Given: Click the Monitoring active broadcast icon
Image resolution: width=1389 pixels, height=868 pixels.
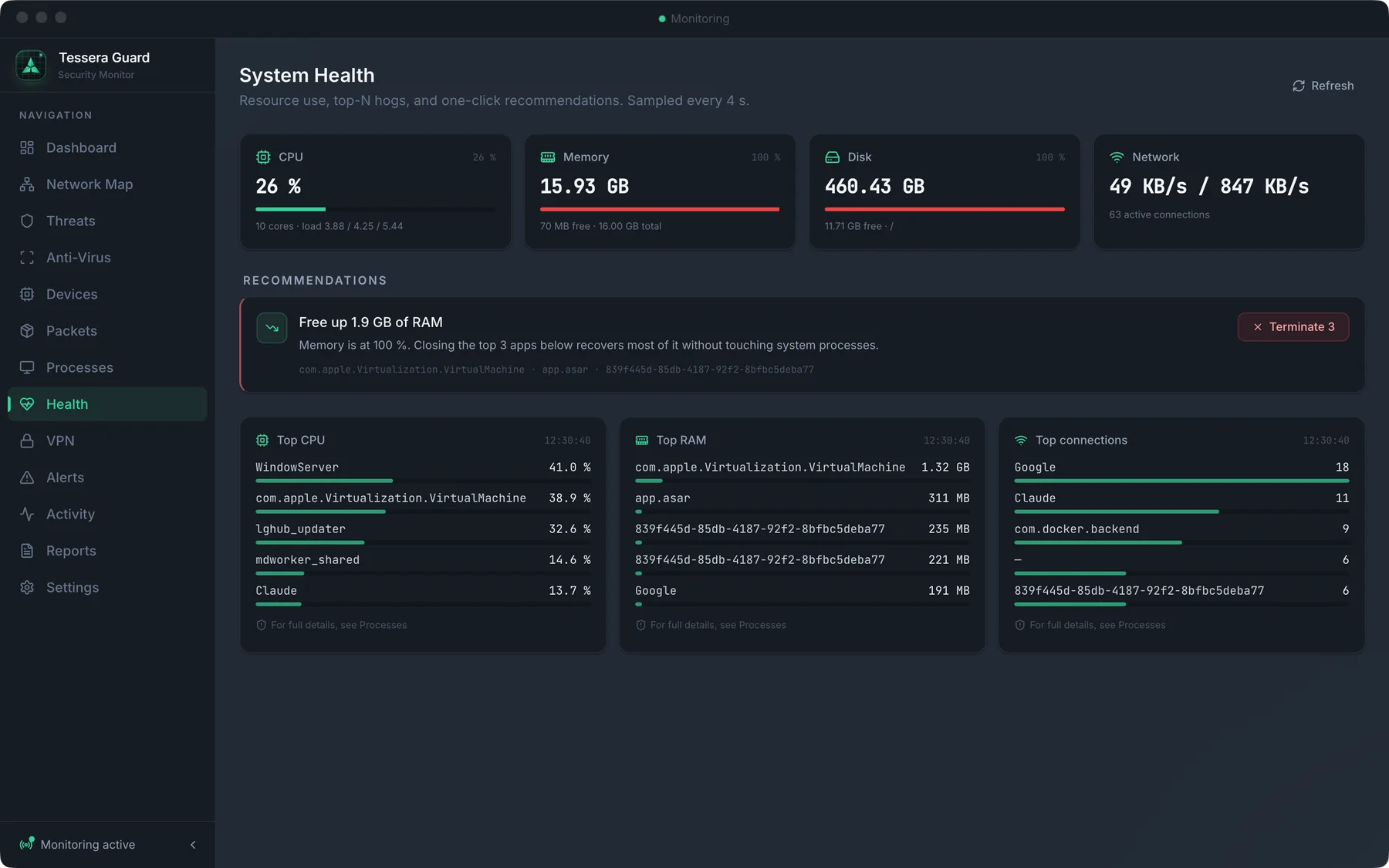Looking at the screenshot, I should click(27, 844).
